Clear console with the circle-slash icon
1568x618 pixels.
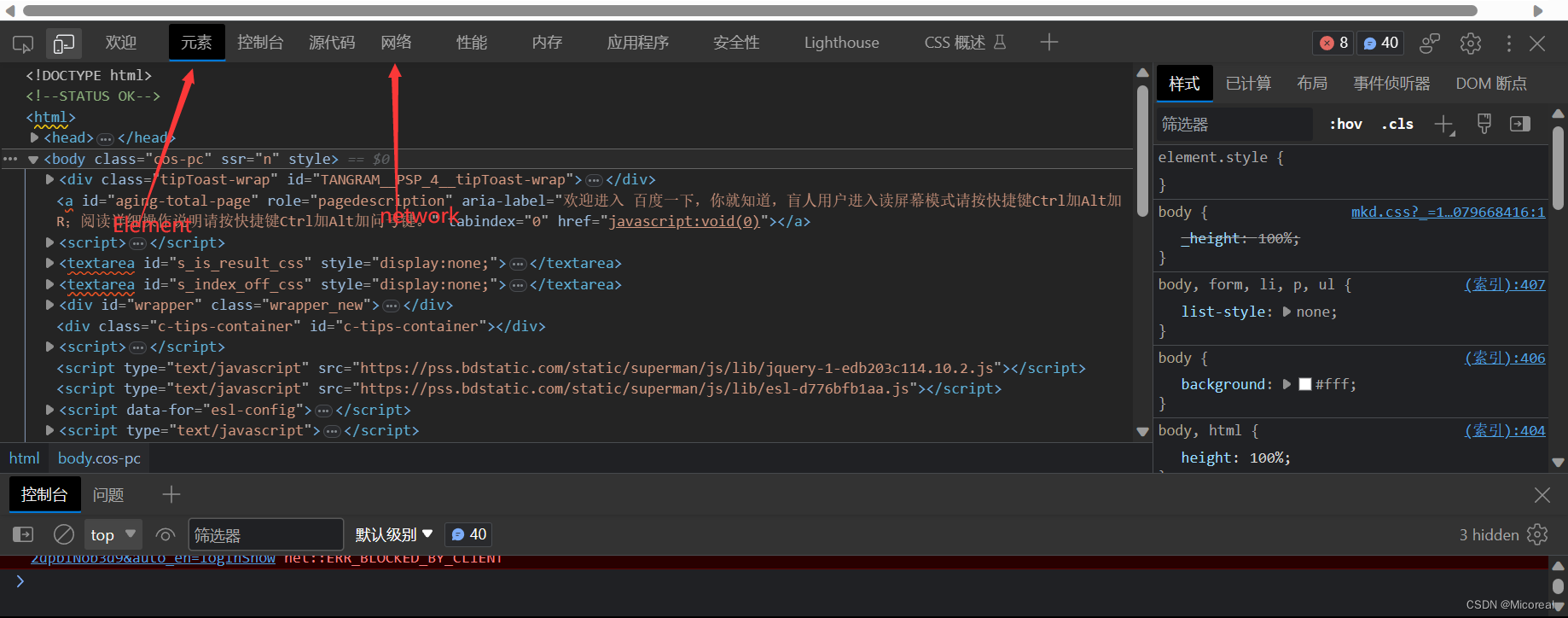point(64,534)
